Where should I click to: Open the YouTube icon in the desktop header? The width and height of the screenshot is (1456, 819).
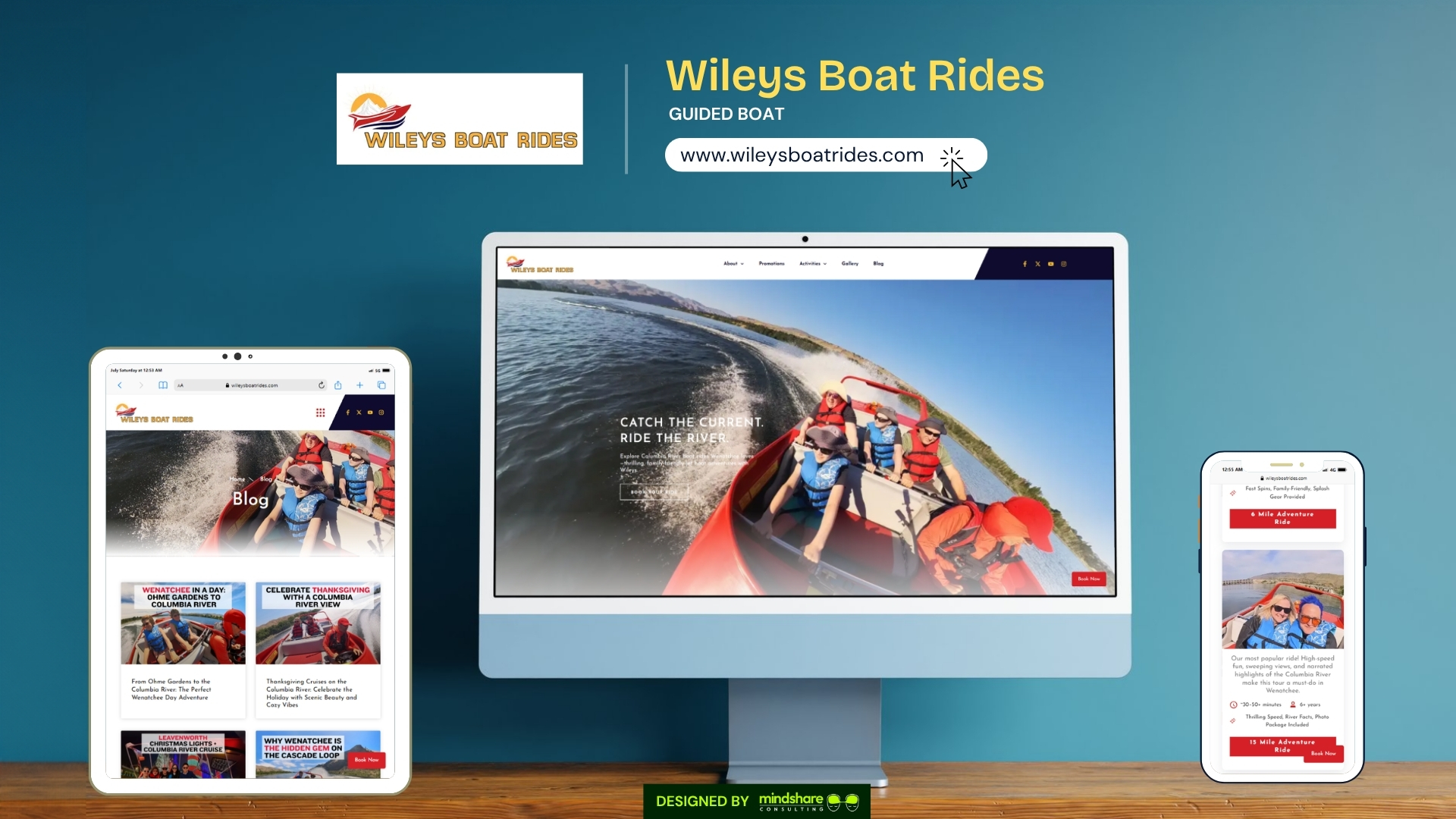(x=1051, y=264)
